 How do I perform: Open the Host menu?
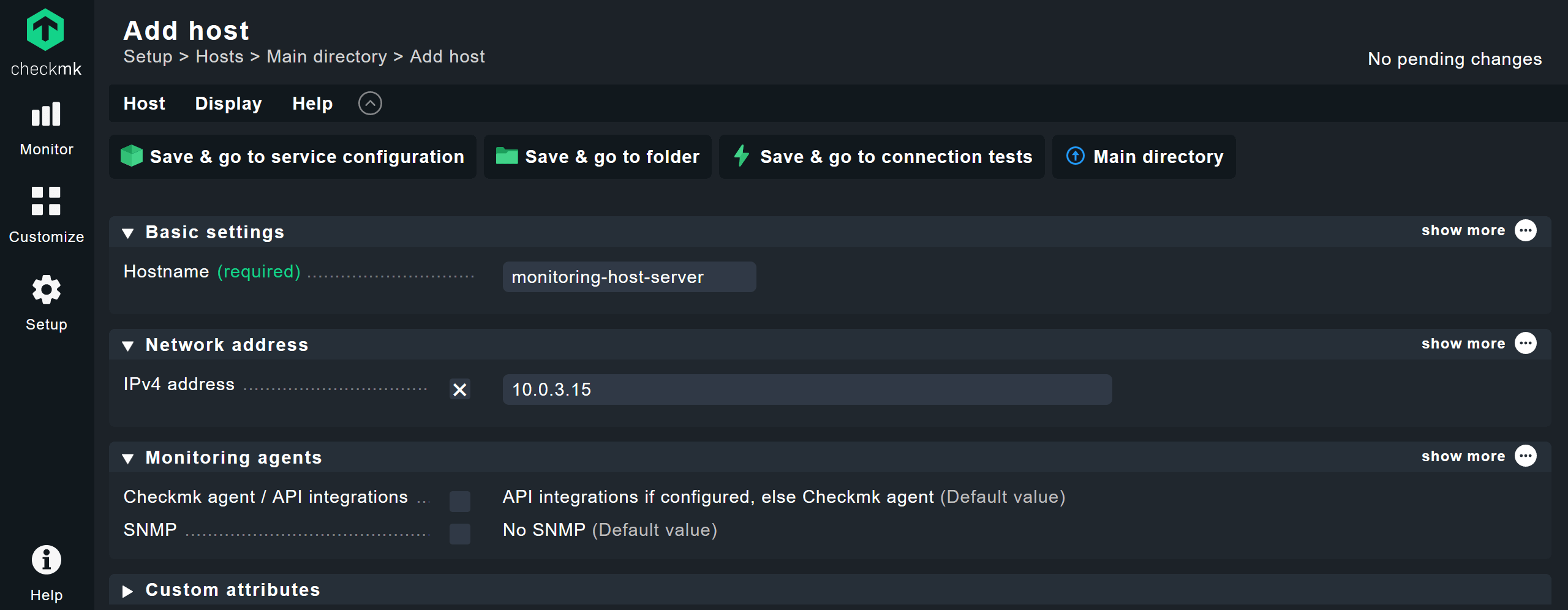[144, 104]
